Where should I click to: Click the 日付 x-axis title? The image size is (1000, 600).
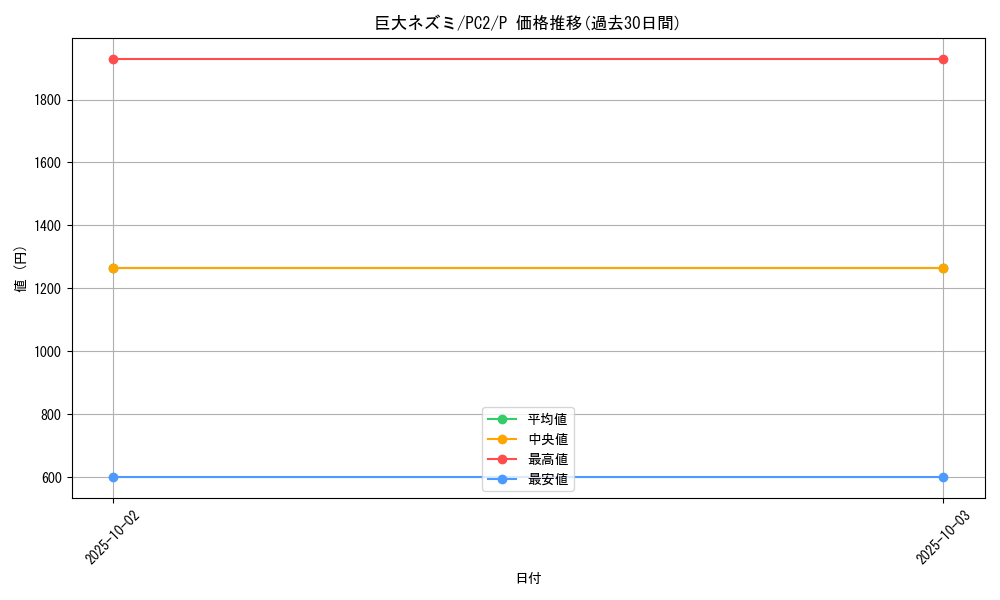(528, 578)
